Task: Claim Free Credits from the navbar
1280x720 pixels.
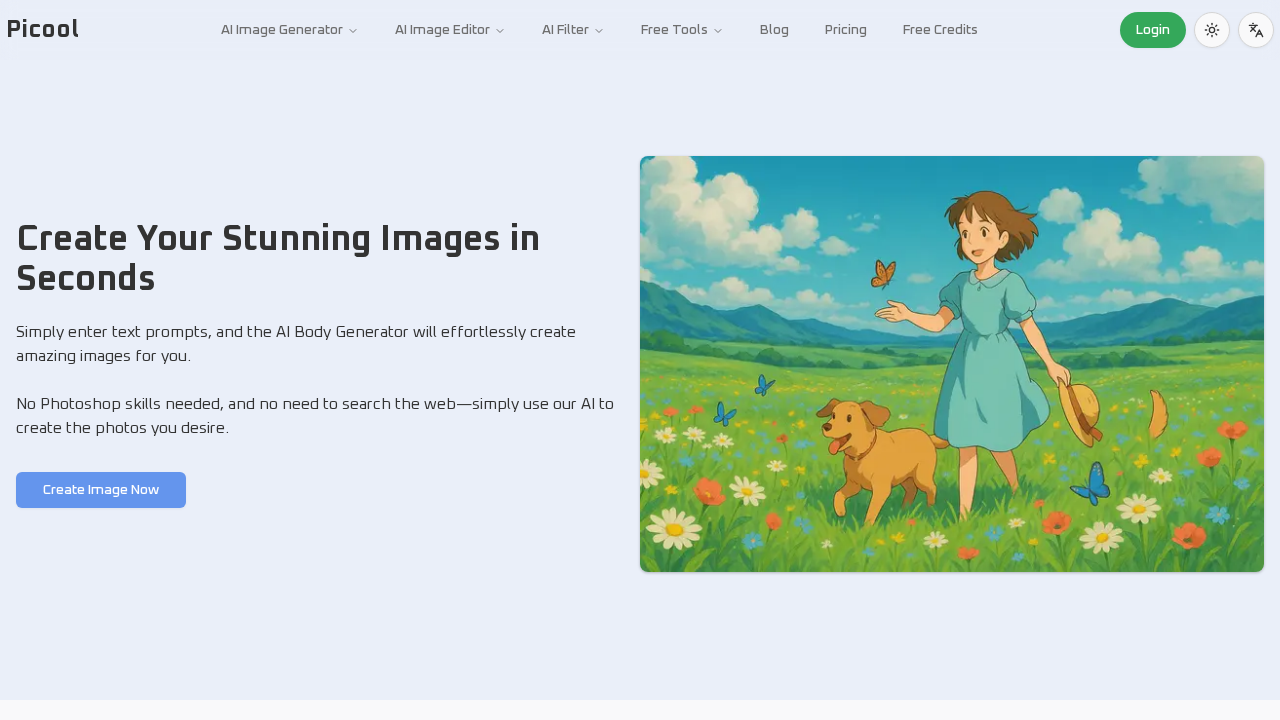Action: coord(939,29)
